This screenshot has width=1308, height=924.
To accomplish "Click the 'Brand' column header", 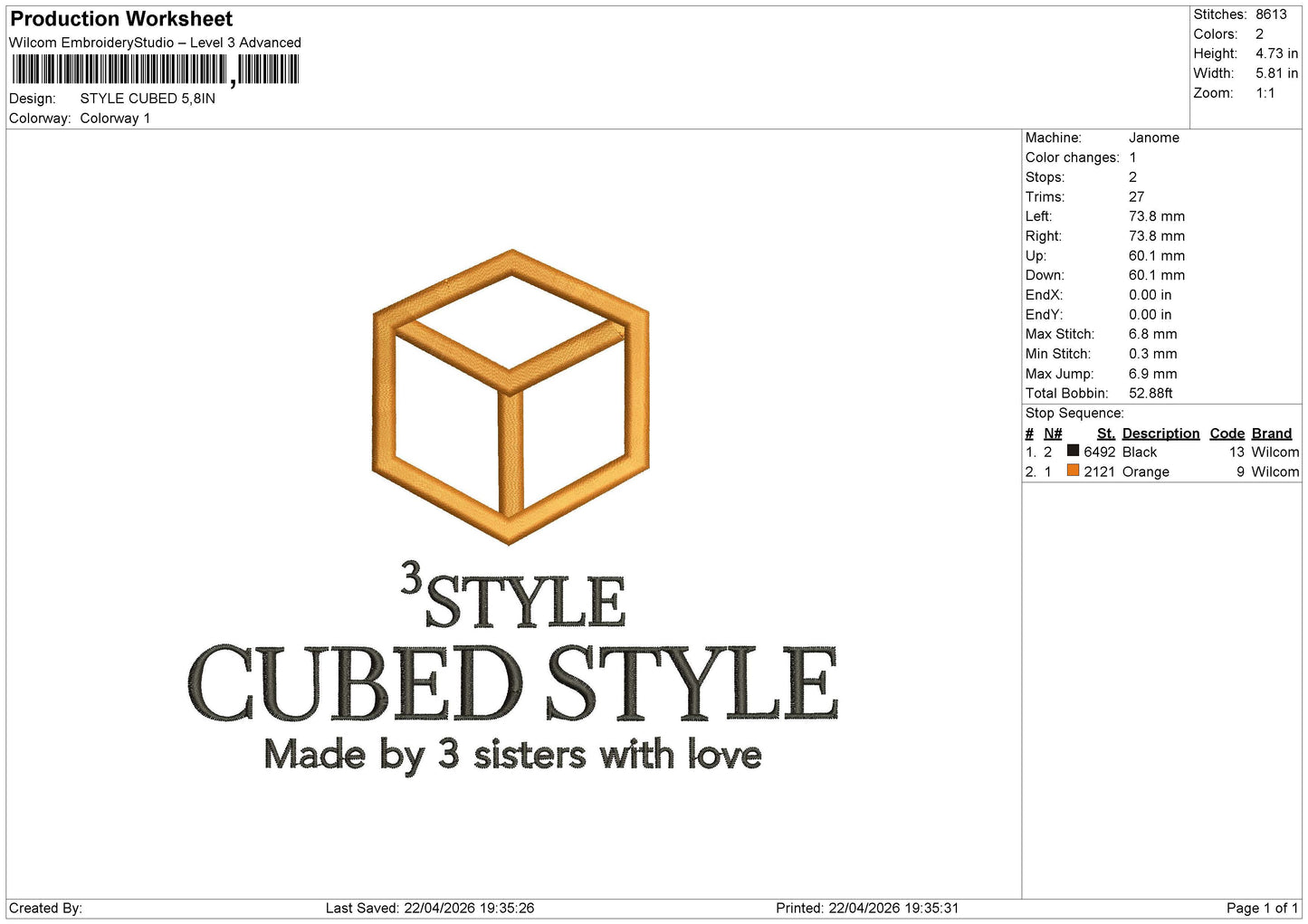I will point(1272,433).
